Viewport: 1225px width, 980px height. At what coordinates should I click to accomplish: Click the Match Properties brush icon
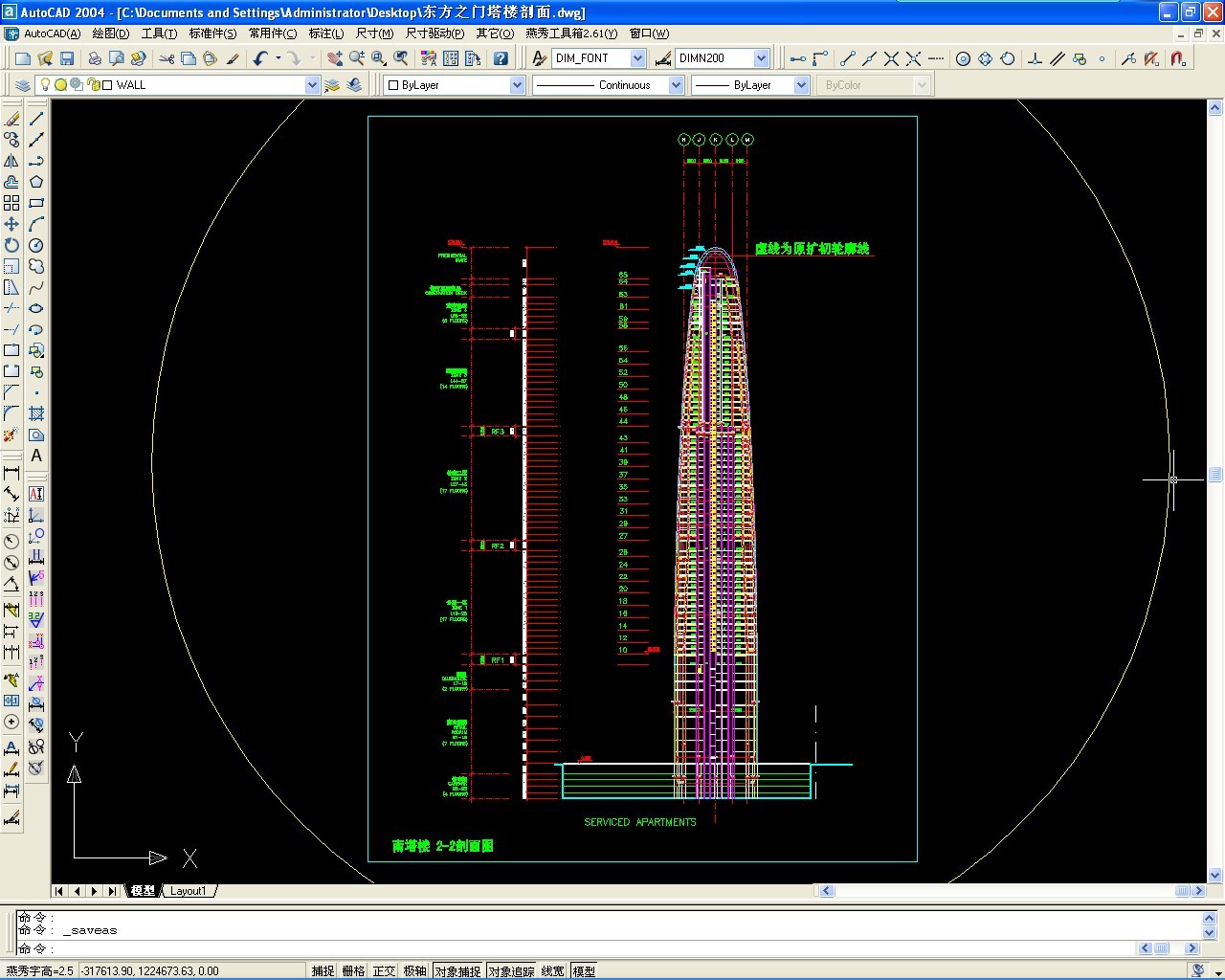233,58
